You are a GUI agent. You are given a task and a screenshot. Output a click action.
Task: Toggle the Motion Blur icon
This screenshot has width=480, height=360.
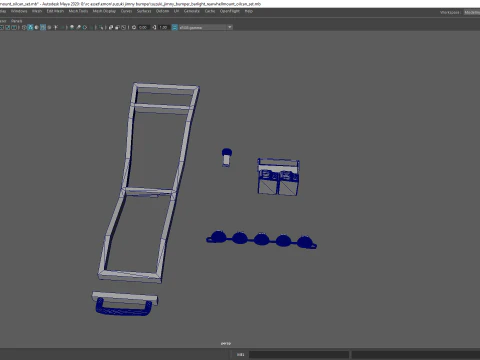[x=78, y=27]
